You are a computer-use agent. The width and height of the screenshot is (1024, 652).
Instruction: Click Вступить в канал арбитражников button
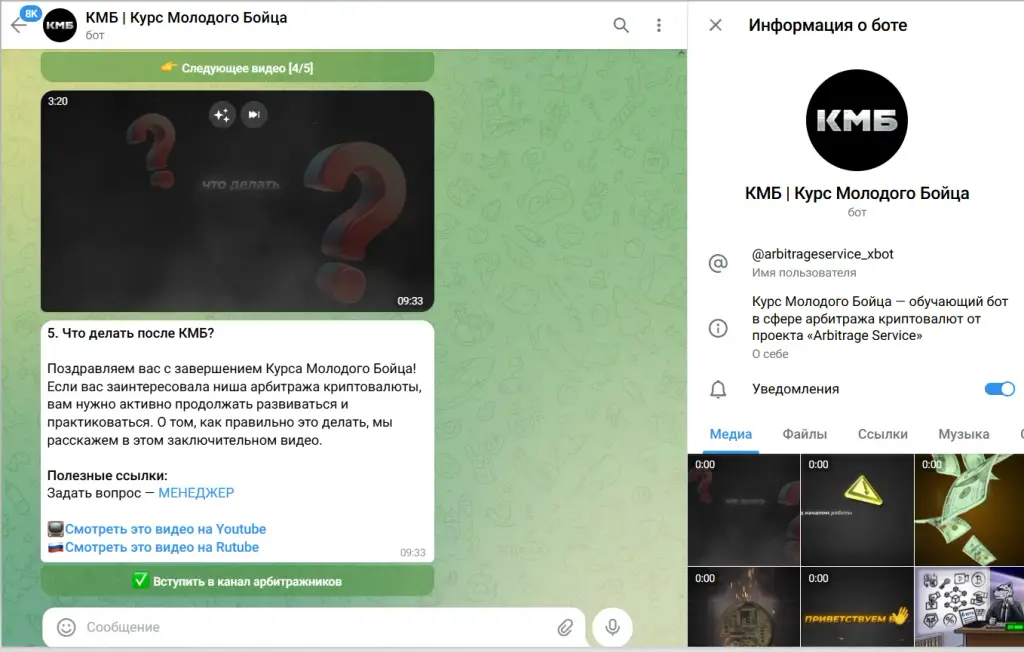coord(237,581)
